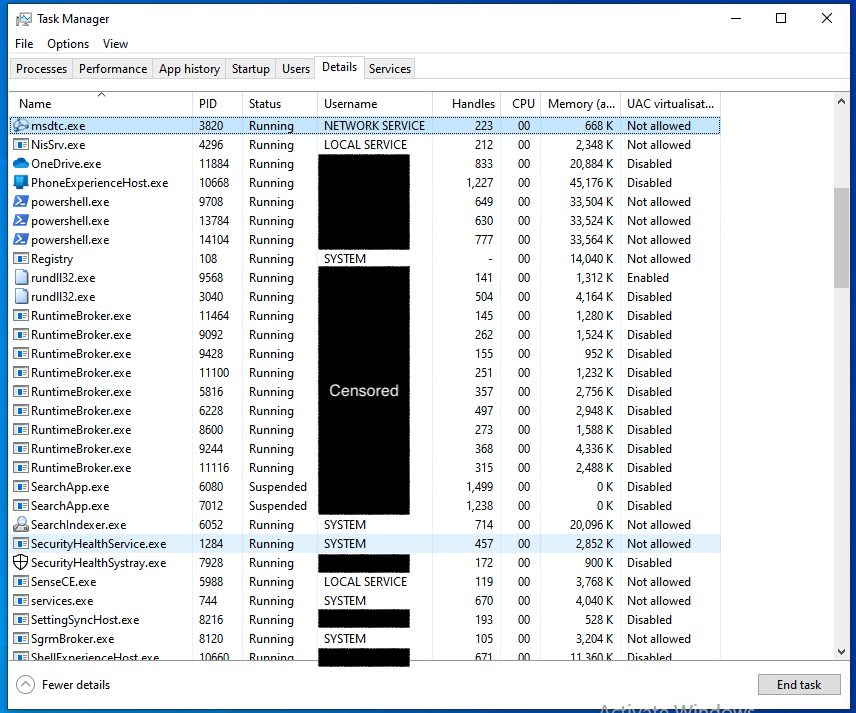Screen dimensions: 856x713
Task: Select PID cell 6228
Action: click(211, 411)
